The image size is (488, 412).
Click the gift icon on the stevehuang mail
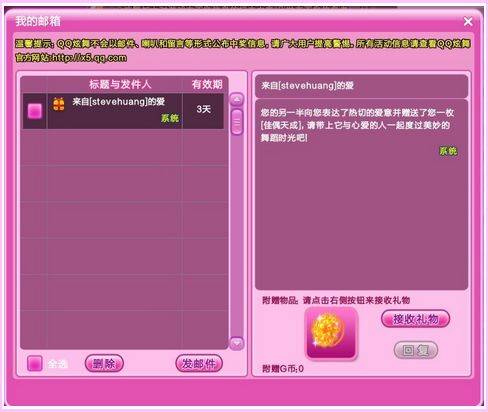pyautogui.click(x=59, y=104)
